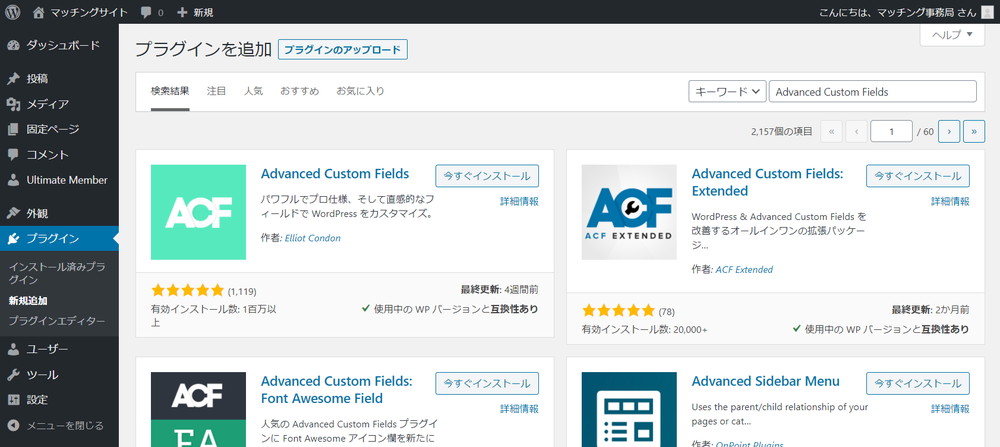Viewport: 1000px width, 447px height.
Task: Go to next results page arrow
Action: point(949,132)
